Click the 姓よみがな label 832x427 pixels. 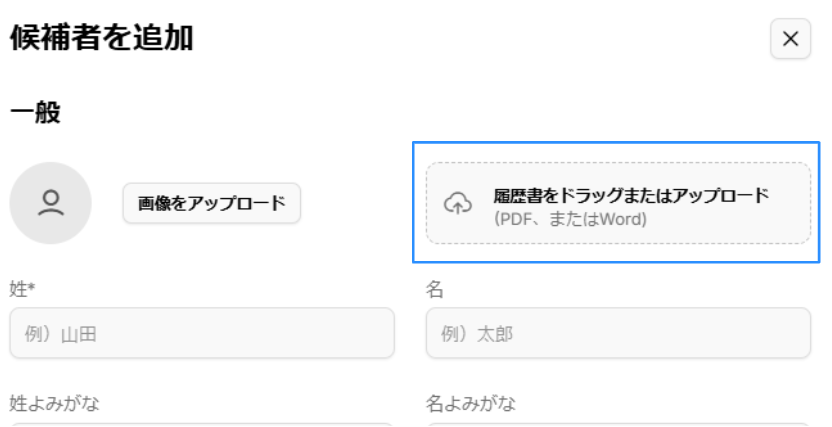(54, 404)
